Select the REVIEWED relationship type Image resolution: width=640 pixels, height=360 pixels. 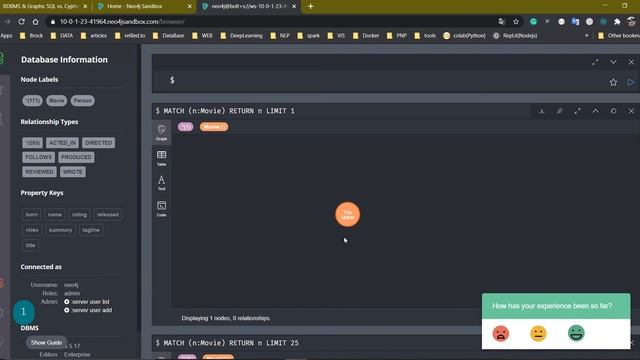tap(39, 172)
